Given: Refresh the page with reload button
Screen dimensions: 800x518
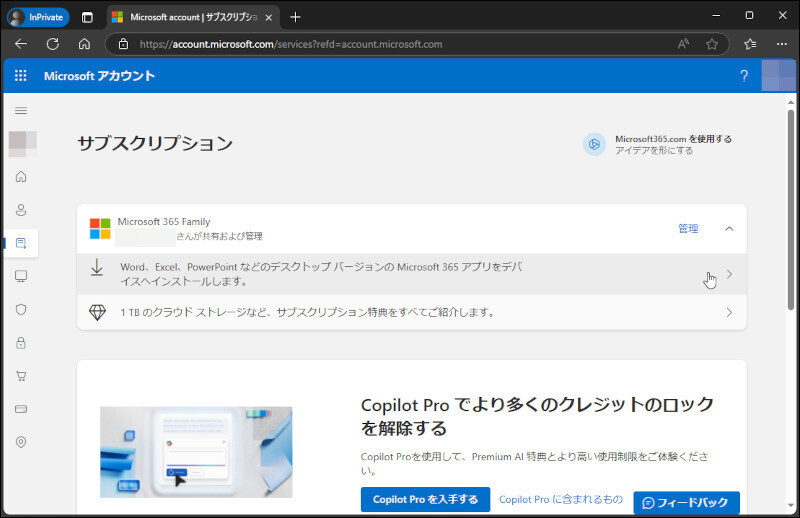Looking at the screenshot, I should (53, 44).
